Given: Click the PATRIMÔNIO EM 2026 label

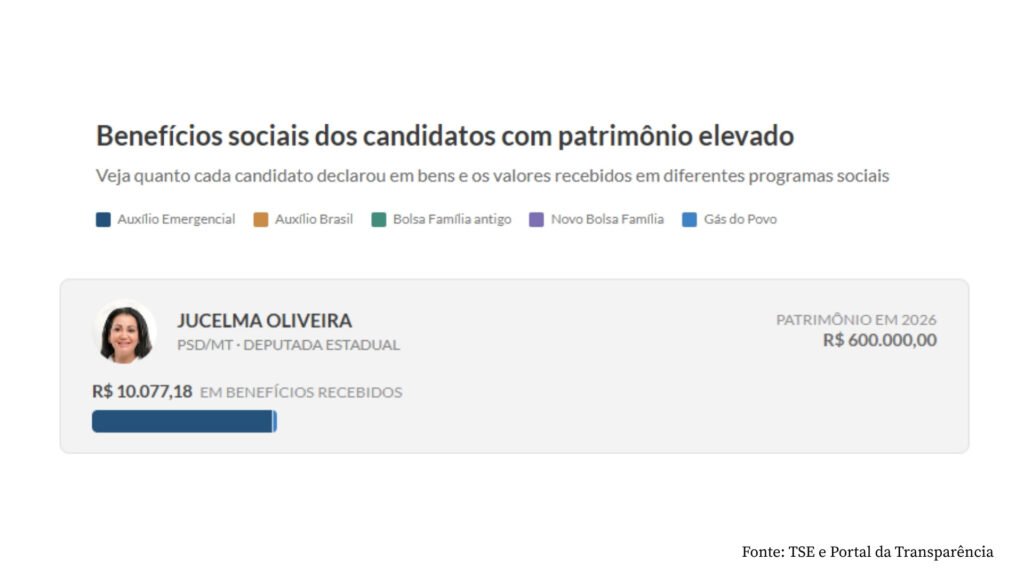Looking at the screenshot, I should click(x=856, y=319).
